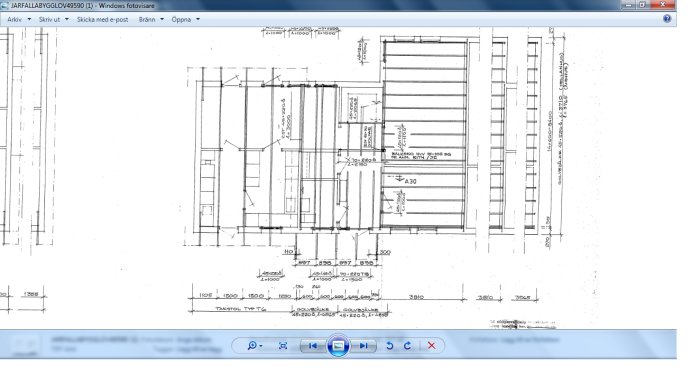Open the Skriv ut menu
Viewport: 700px width, 374px height.
(50, 20)
